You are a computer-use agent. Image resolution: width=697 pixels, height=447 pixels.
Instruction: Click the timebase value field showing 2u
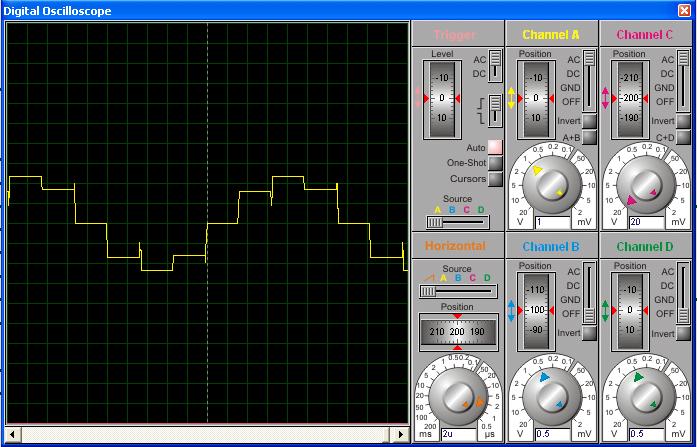pos(459,434)
